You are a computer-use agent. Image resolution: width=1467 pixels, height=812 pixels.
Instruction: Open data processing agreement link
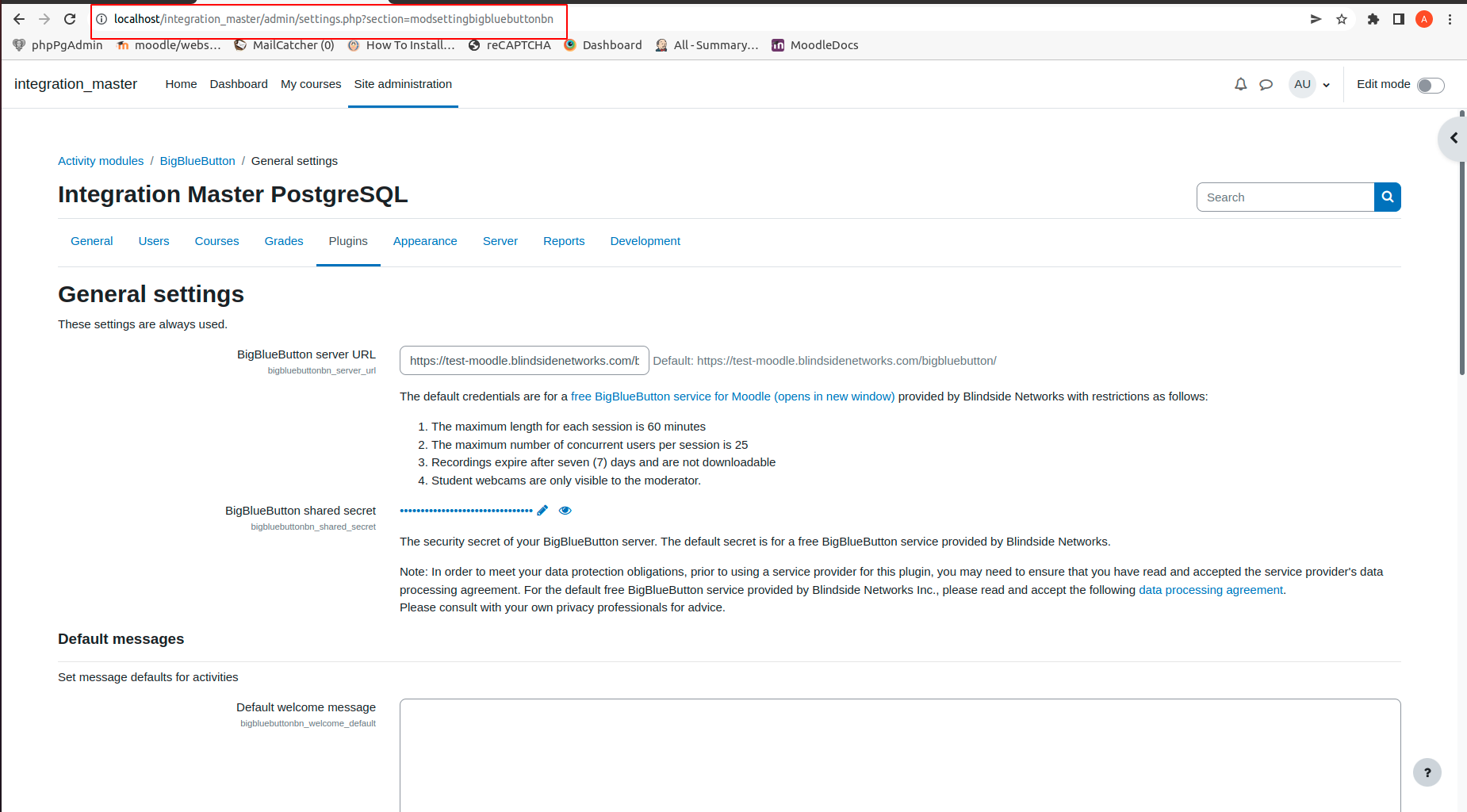pos(1211,590)
